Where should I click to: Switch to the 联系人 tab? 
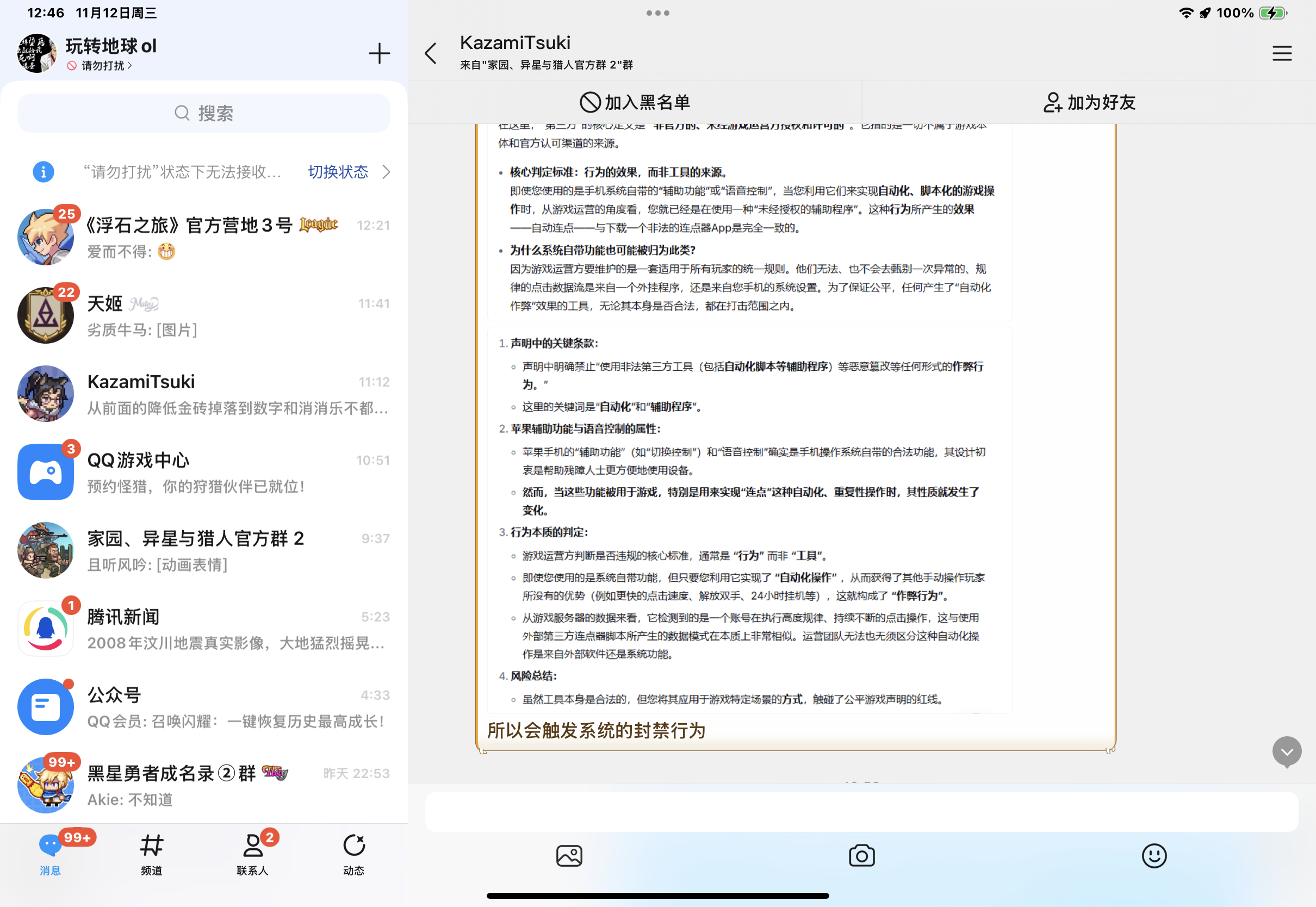click(252, 854)
